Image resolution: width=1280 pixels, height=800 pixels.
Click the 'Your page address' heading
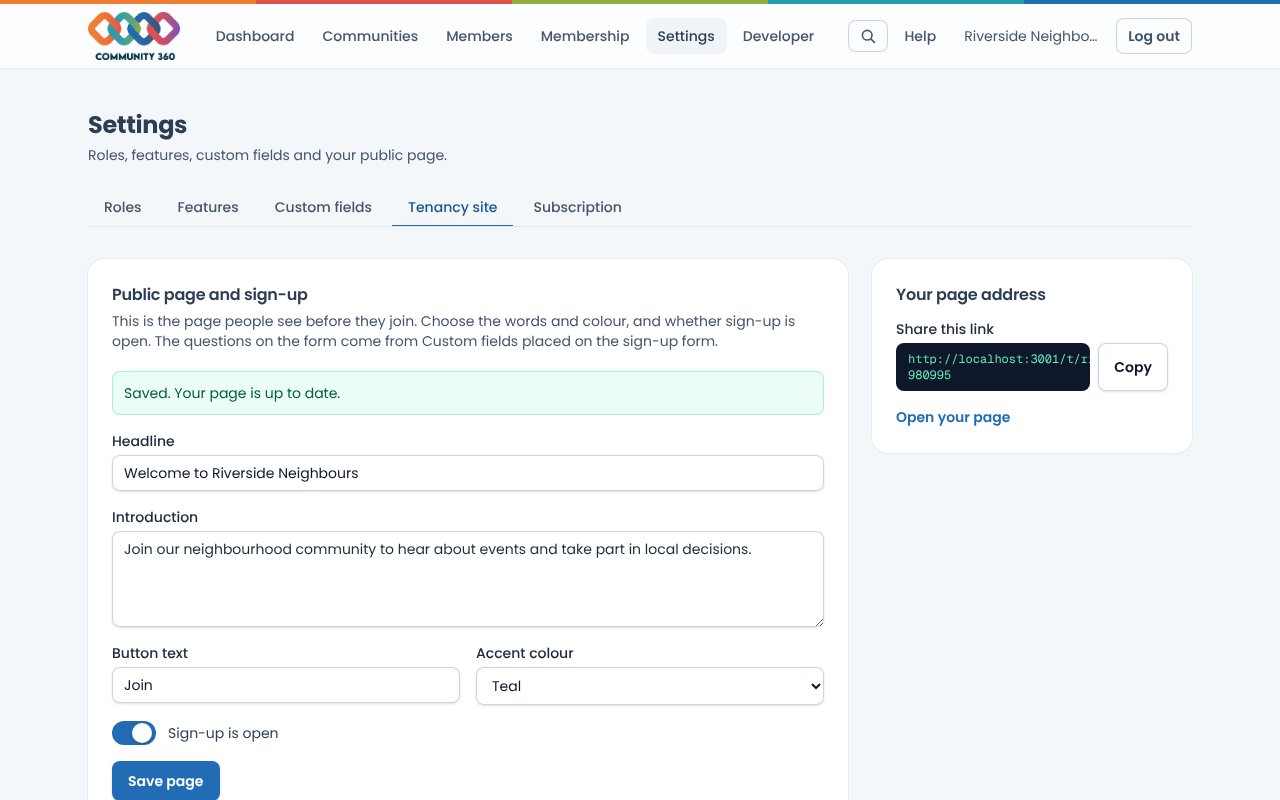click(971, 294)
